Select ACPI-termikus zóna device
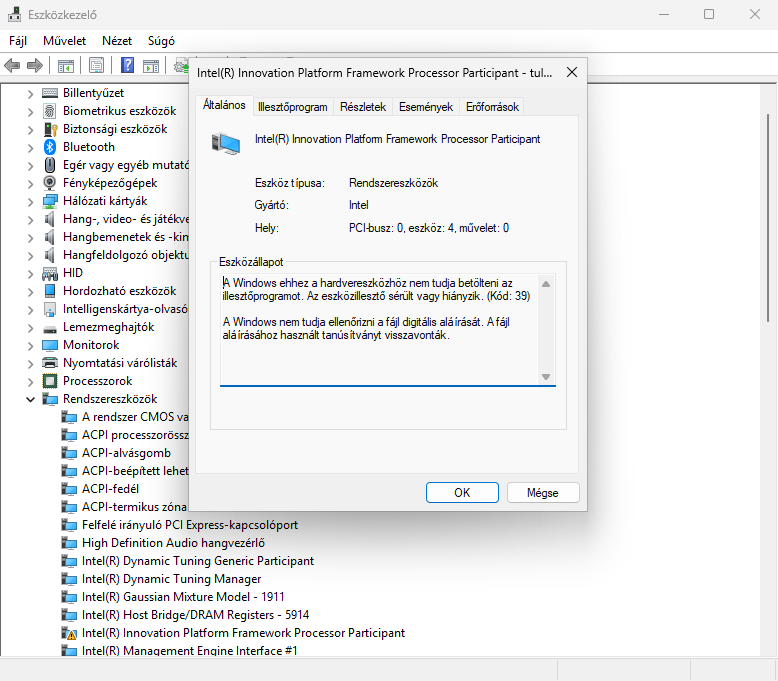Image resolution: width=778 pixels, height=681 pixels. pos(134,507)
